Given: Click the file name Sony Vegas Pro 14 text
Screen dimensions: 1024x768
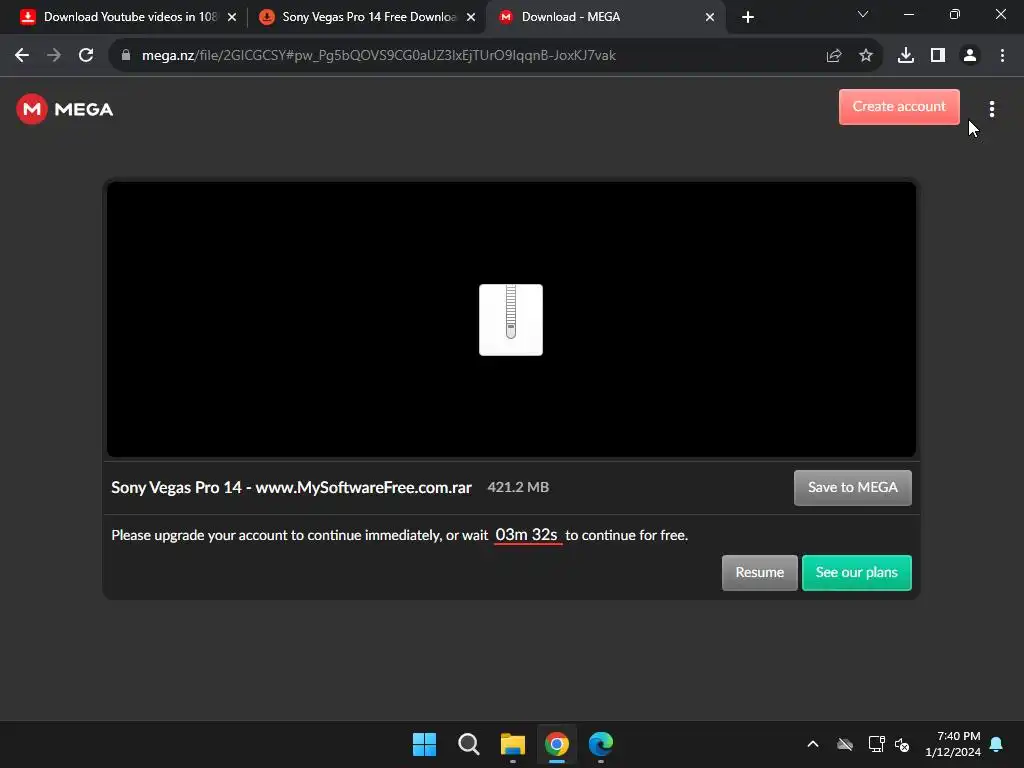Looking at the screenshot, I should coord(291,488).
